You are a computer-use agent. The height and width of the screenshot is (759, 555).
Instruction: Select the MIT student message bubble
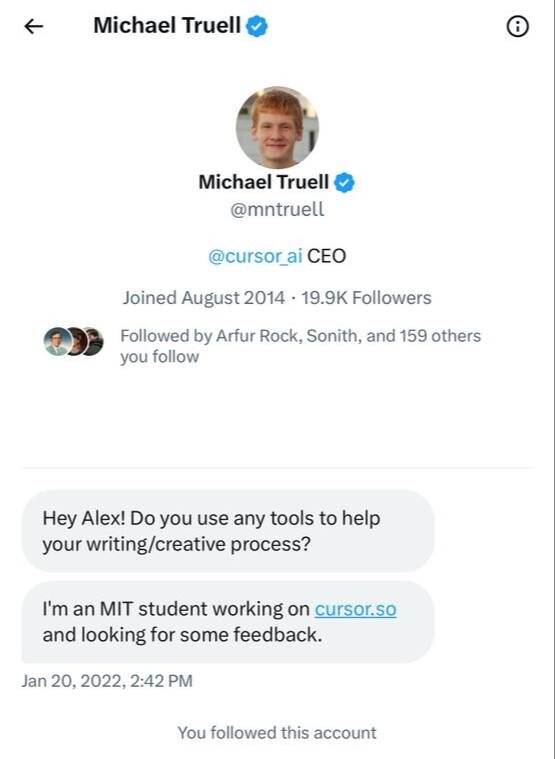pos(228,622)
